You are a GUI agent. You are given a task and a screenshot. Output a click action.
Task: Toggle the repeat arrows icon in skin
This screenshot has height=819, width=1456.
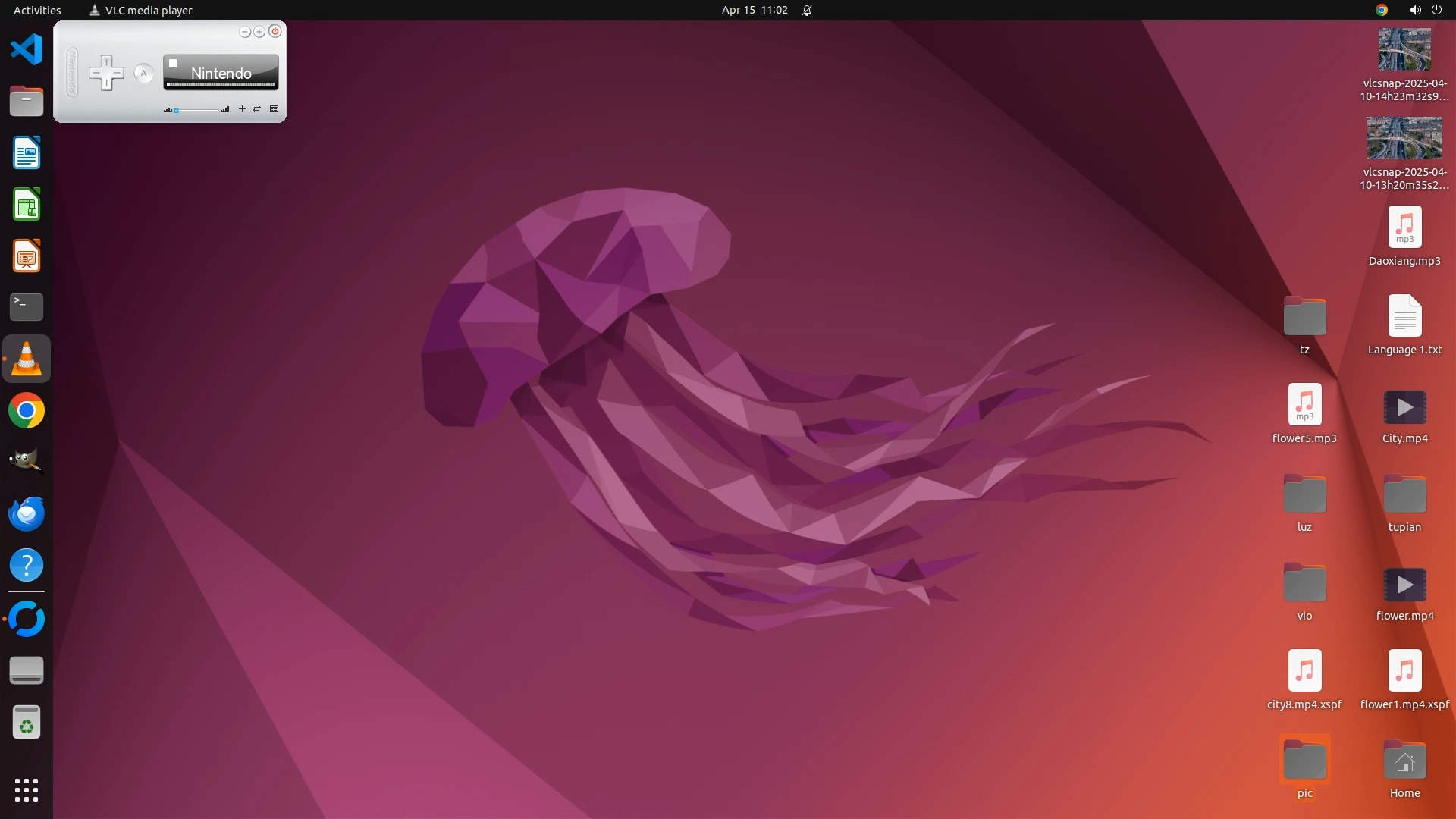(x=257, y=109)
